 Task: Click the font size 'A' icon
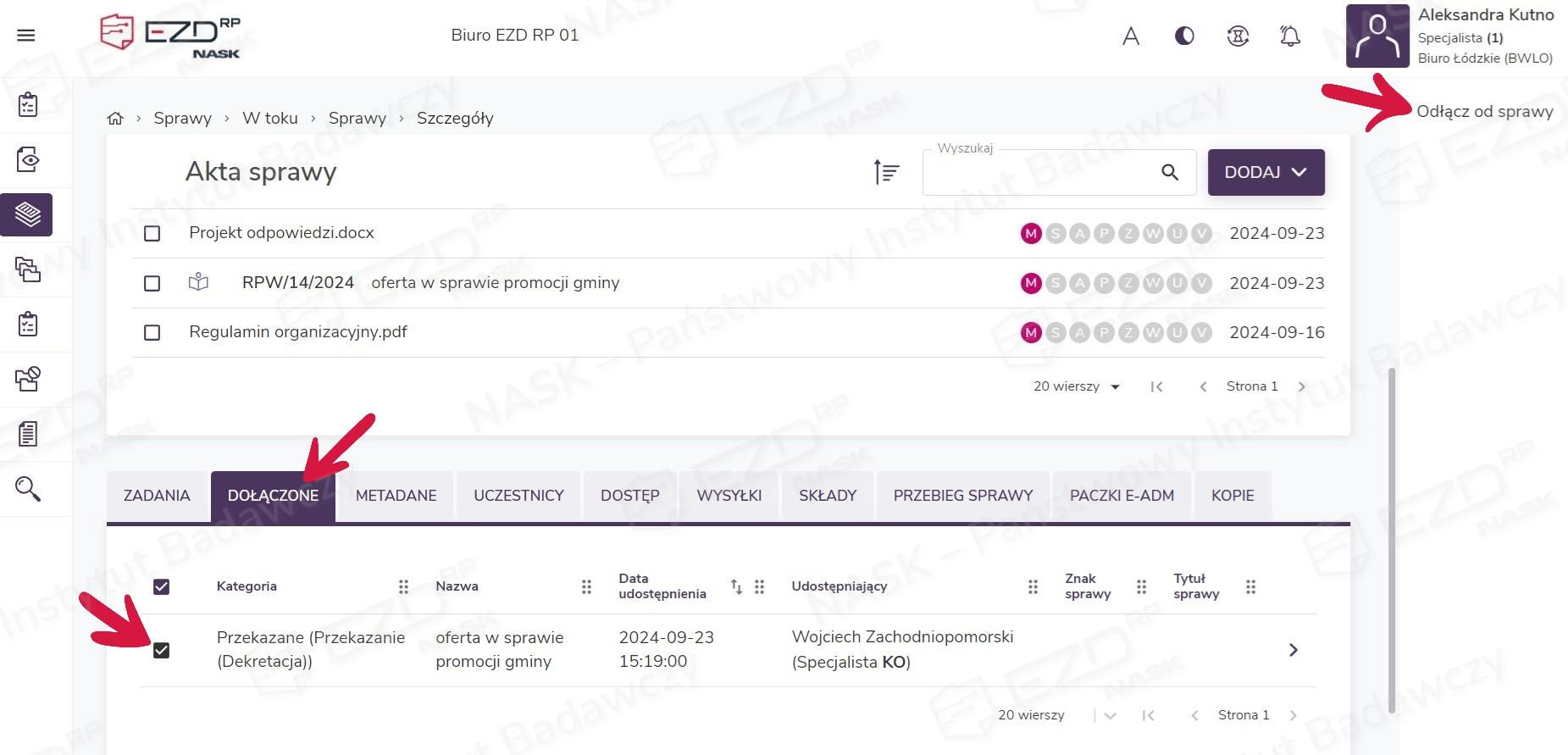(x=1131, y=36)
